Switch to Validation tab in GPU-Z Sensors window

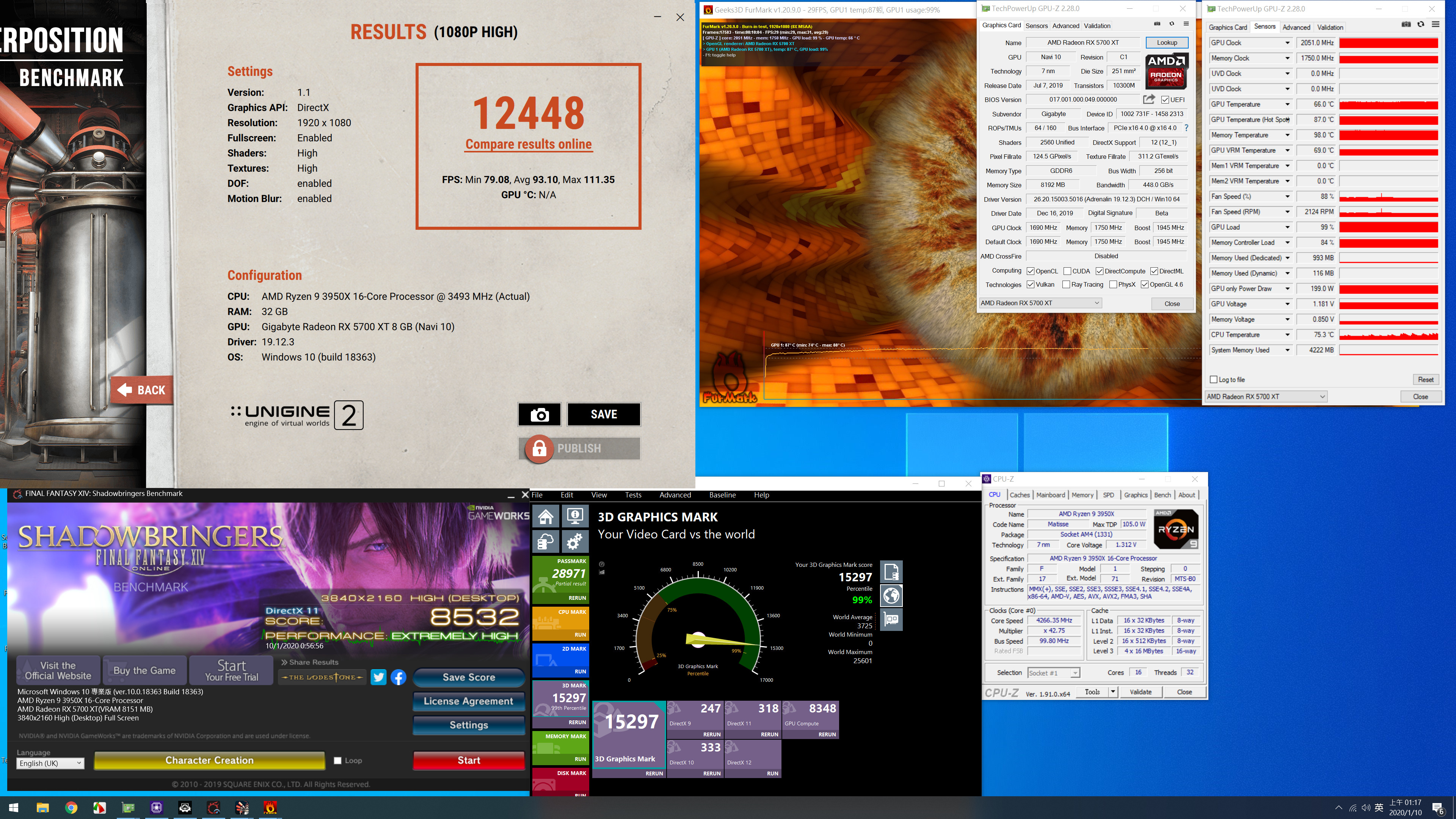(x=1330, y=27)
